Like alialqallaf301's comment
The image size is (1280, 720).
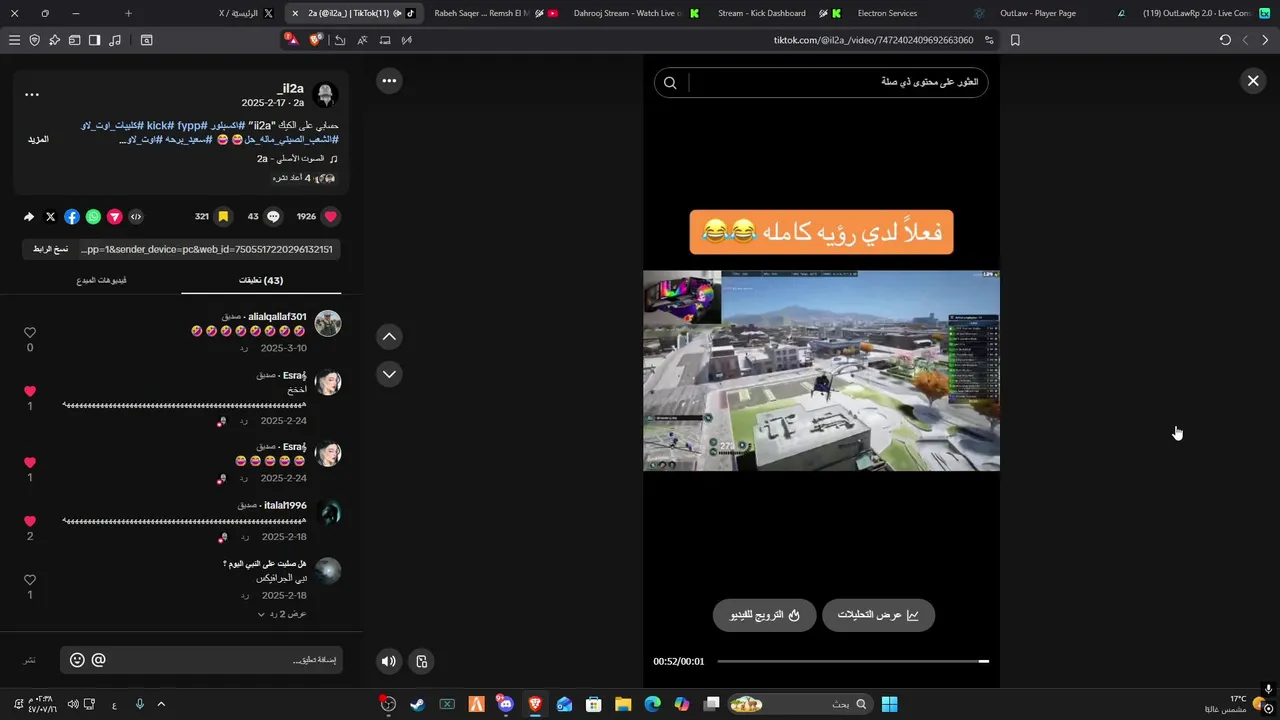coord(30,332)
